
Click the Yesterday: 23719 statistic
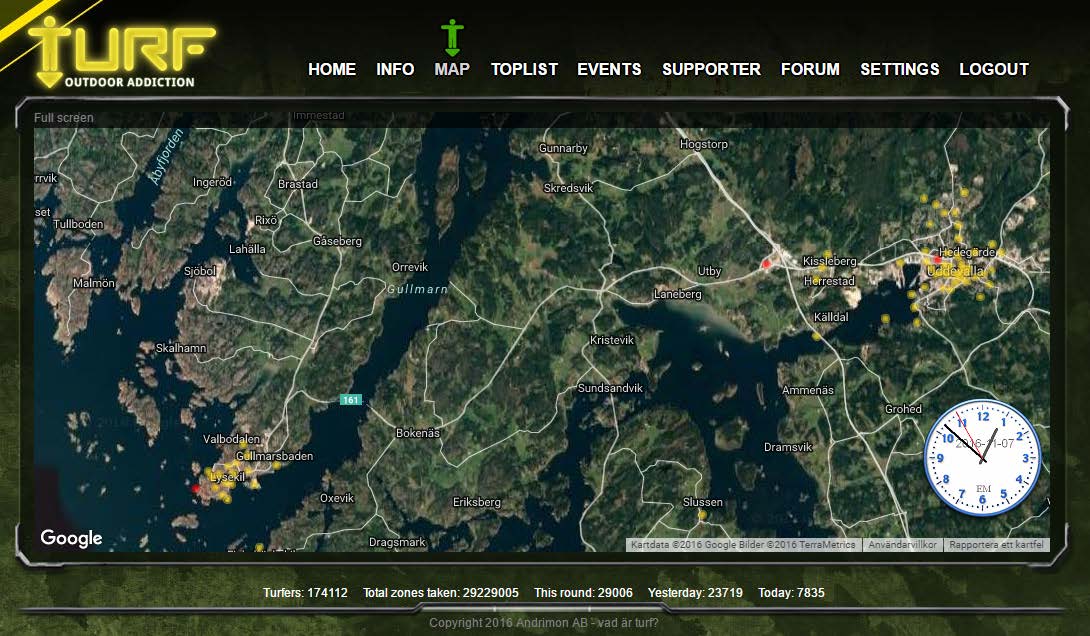click(695, 593)
